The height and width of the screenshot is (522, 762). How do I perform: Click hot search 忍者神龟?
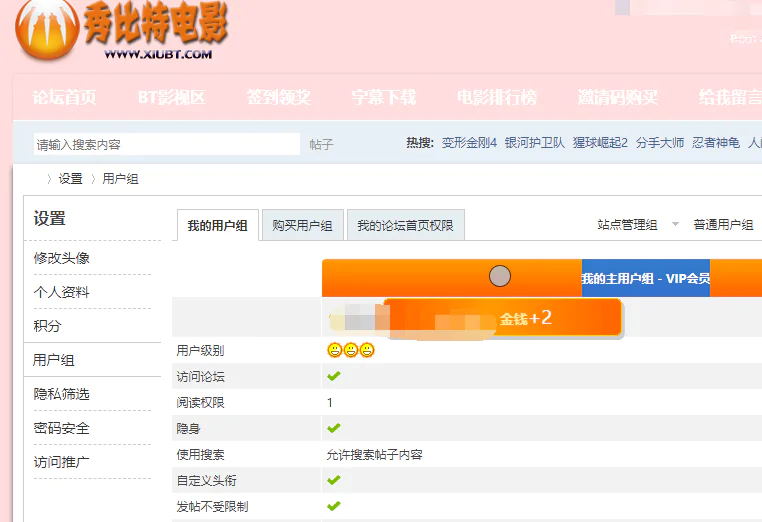(x=716, y=142)
